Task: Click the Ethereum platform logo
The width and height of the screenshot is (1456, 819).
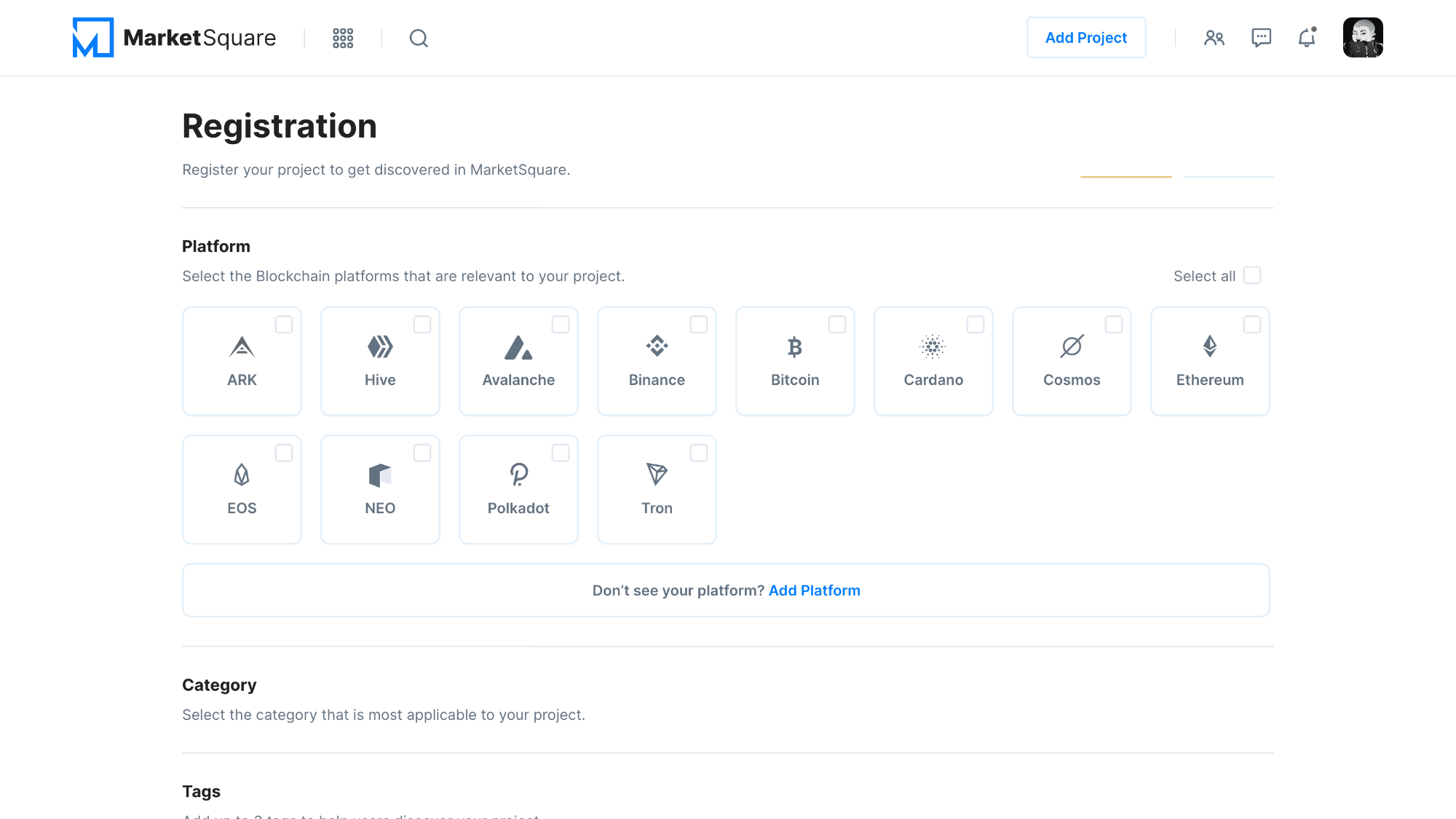Action: click(x=1210, y=346)
